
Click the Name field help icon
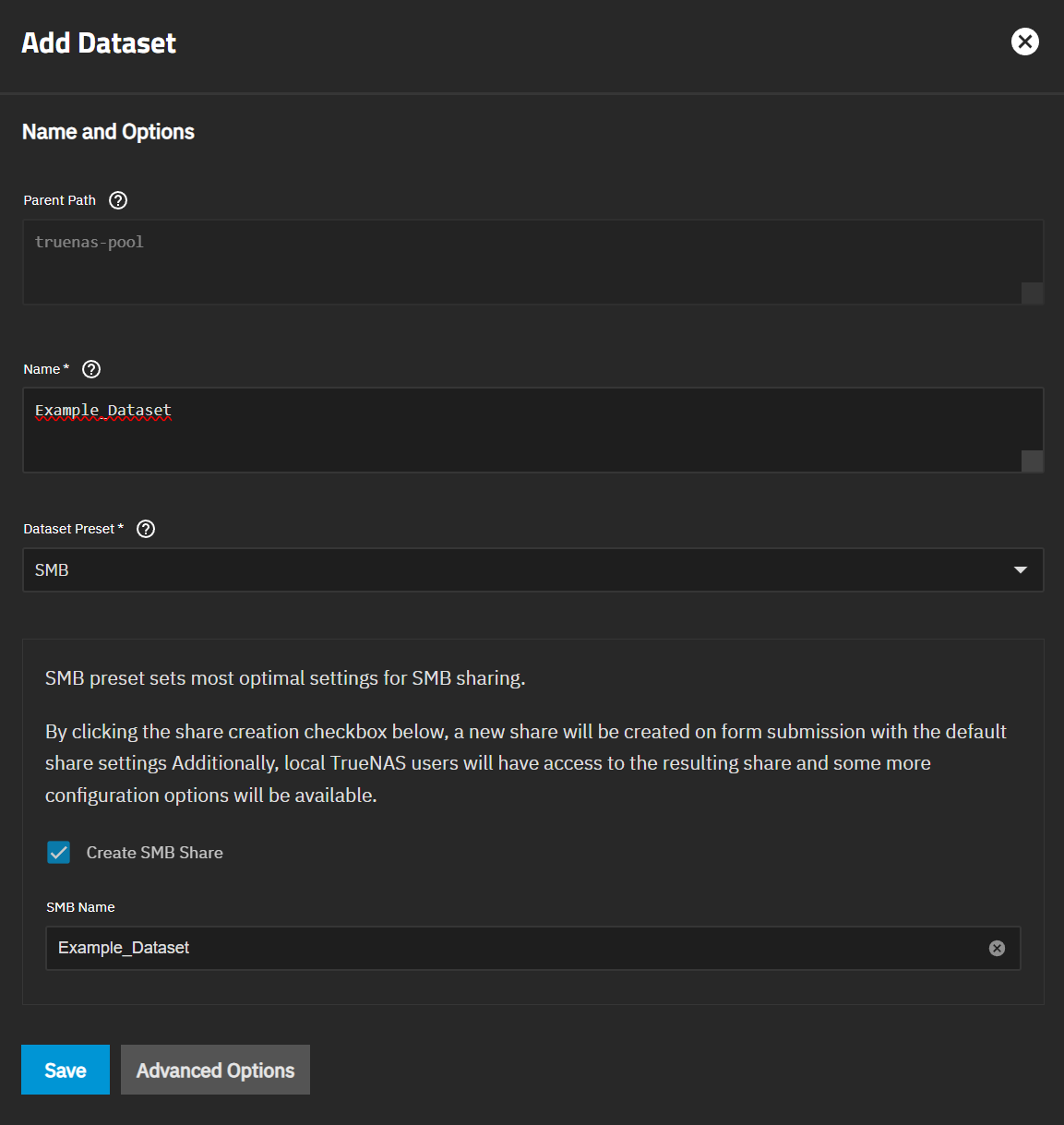[90, 368]
